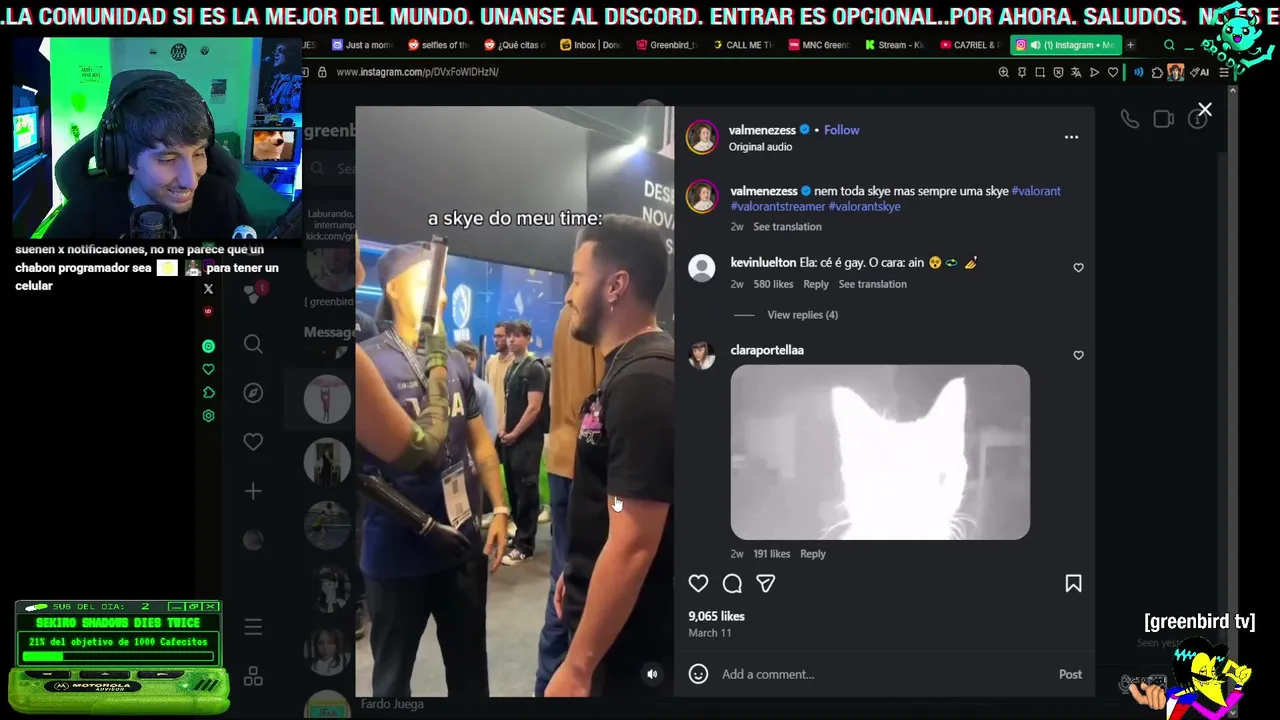Screen dimensions: 1280x720
Task: Follow valmenezess
Action: [841, 130]
